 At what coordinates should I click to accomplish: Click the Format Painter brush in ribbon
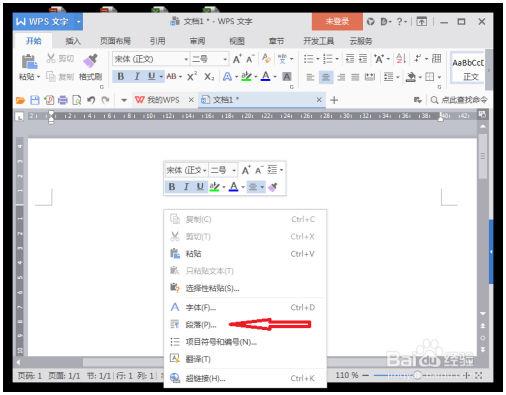pyautogui.click(x=90, y=60)
